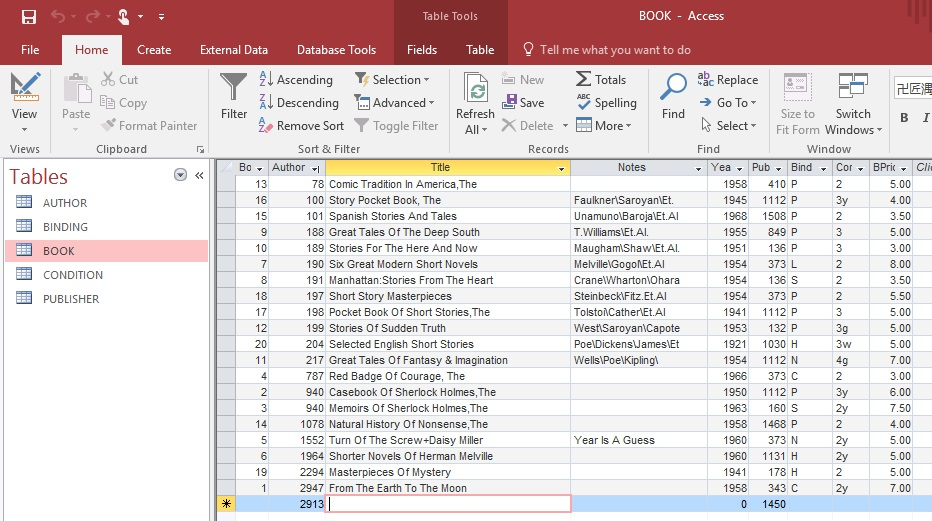Screen dimensions: 932x521
Task: Select the BOOK table in the navigation pane
Action: click(107, 251)
